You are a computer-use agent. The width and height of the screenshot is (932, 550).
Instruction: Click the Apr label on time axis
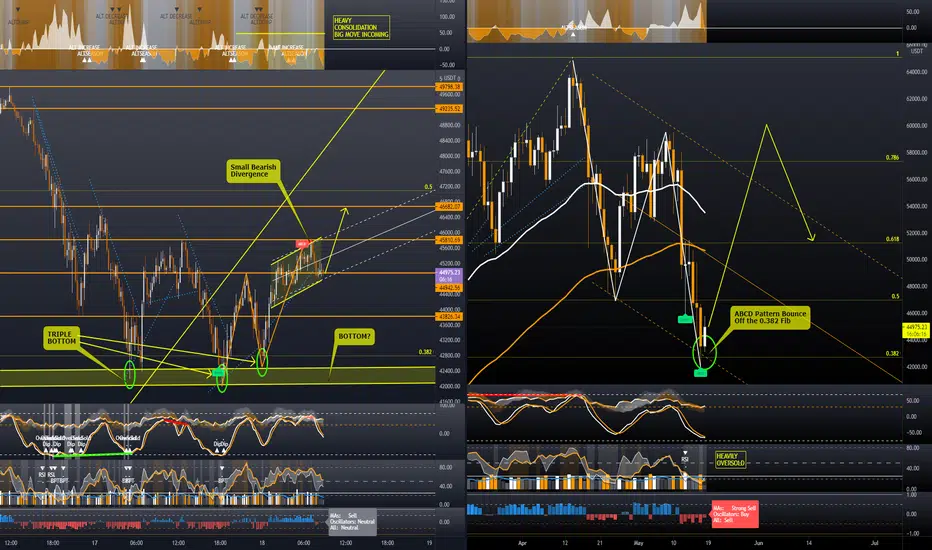(522, 543)
